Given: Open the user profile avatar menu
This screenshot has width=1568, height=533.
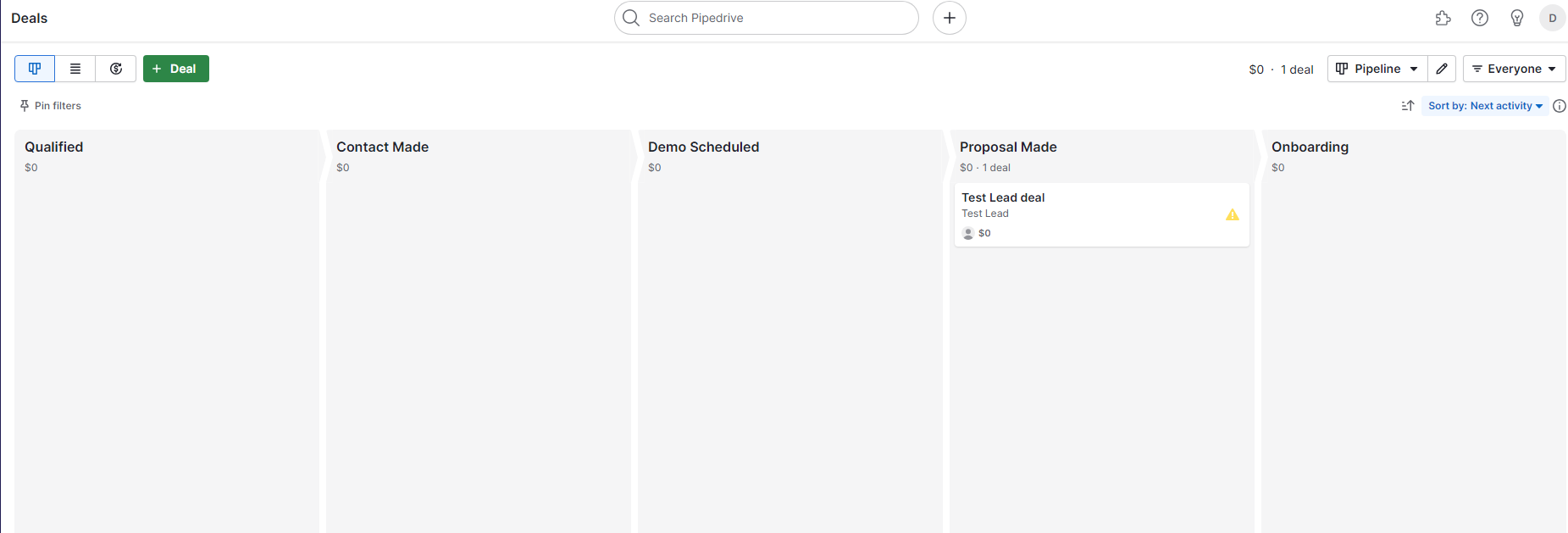Looking at the screenshot, I should coord(1552,18).
